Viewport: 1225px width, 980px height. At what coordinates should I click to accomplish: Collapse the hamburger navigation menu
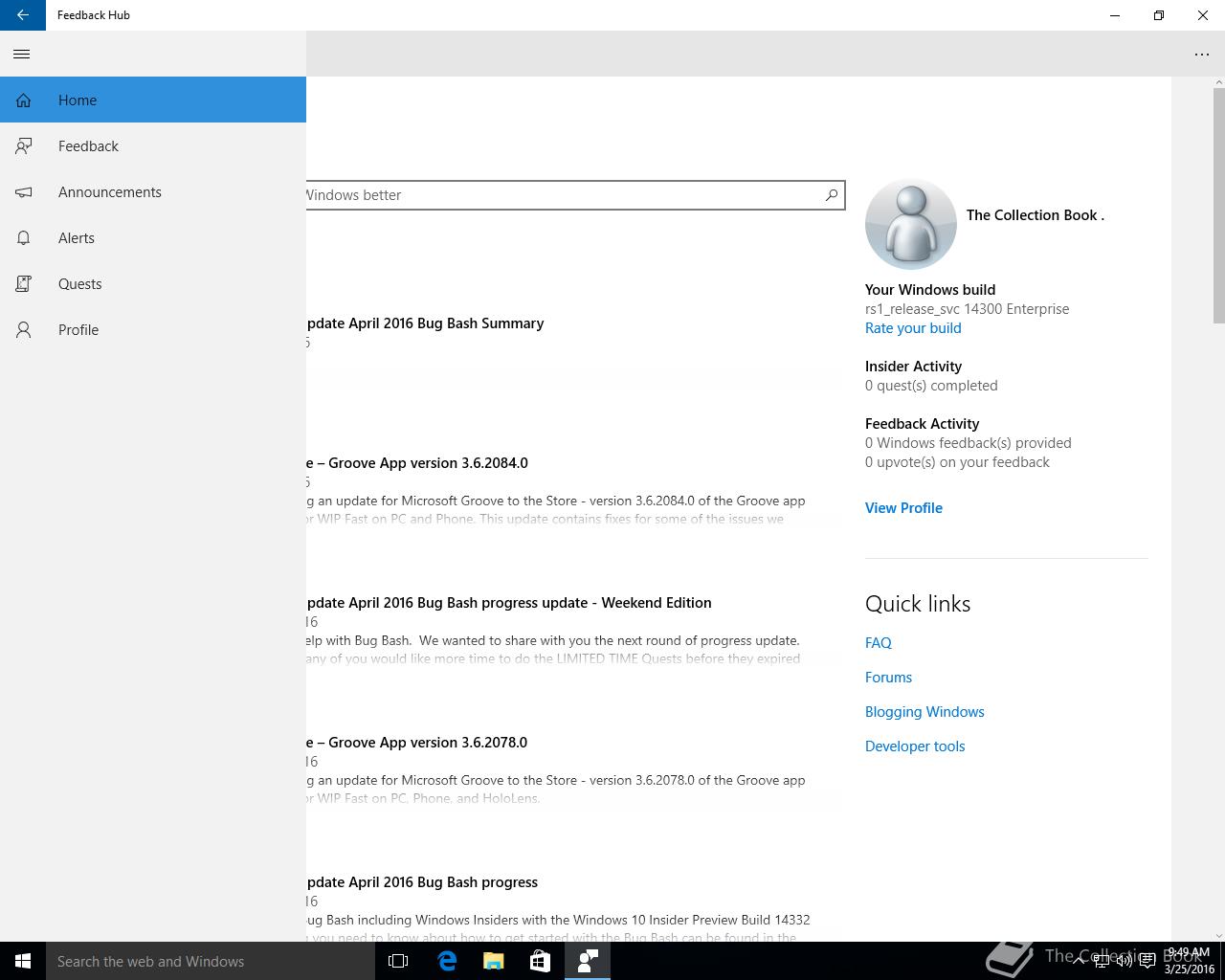click(x=22, y=54)
